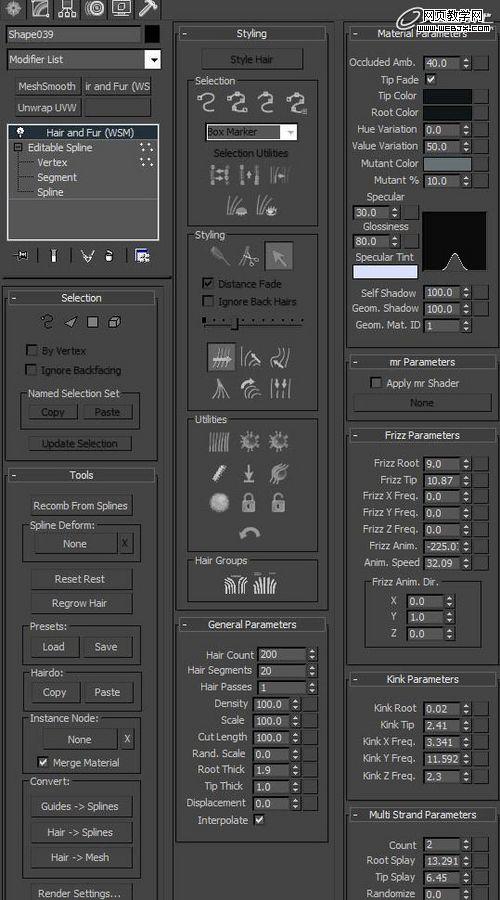Select the Polygon selection square icon
The width and height of the screenshot is (500, 900).
pyautogui.click(x=92, y=322)
